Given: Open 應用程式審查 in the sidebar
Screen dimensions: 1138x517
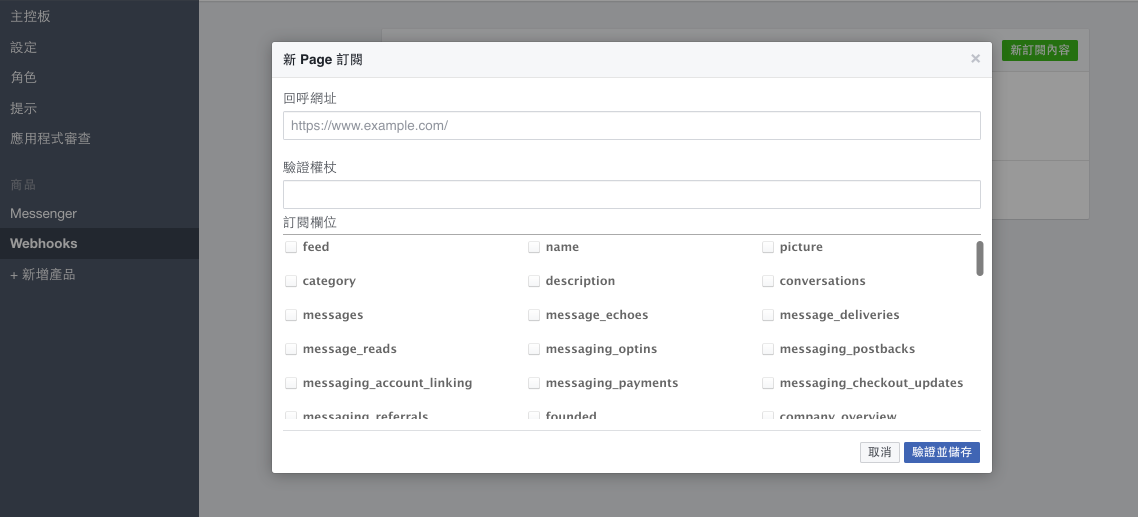Looking at the screenshot, I should click(x=50, y=139).
